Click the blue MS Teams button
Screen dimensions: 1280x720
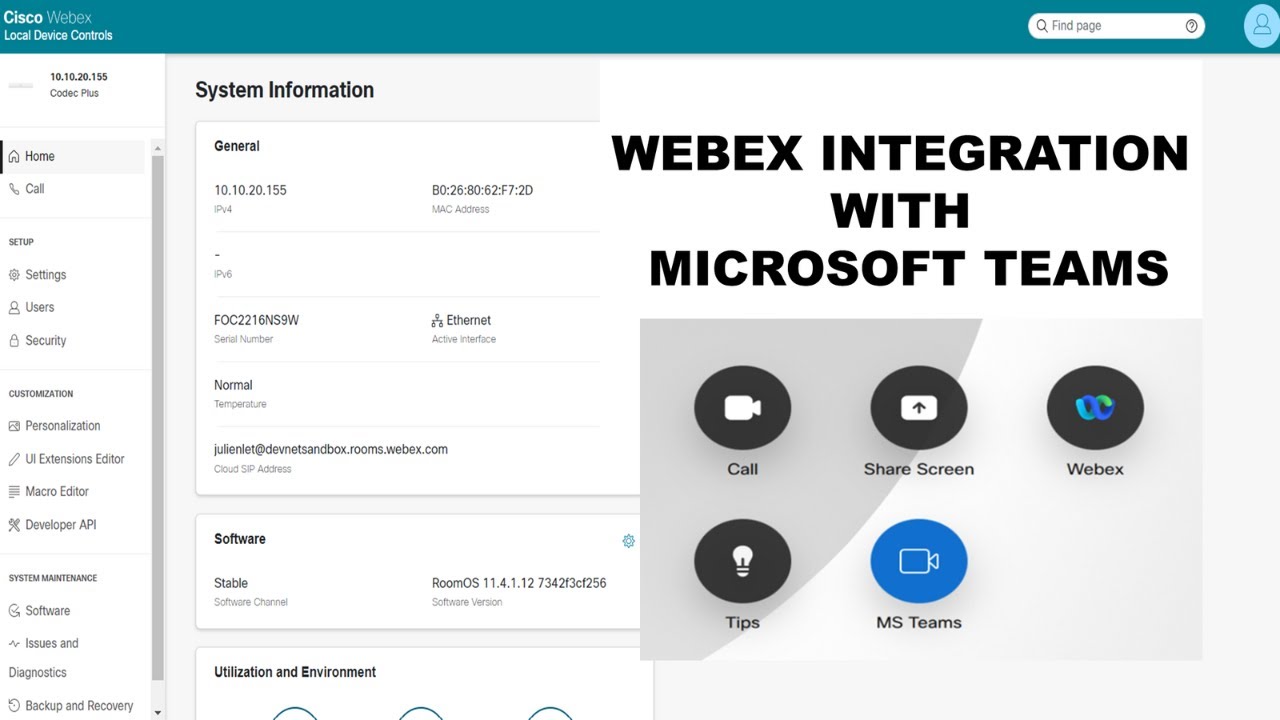pyautogui.click(x=919, y=561)
